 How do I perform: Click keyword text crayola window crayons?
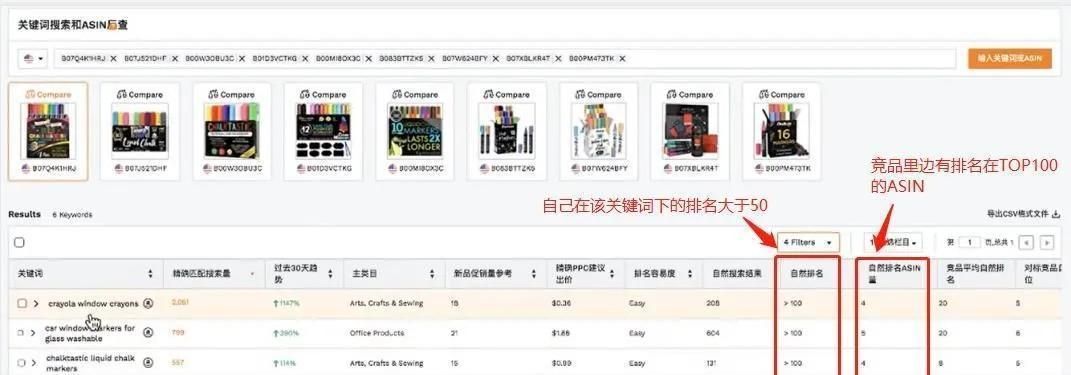(x=93, y=303)
